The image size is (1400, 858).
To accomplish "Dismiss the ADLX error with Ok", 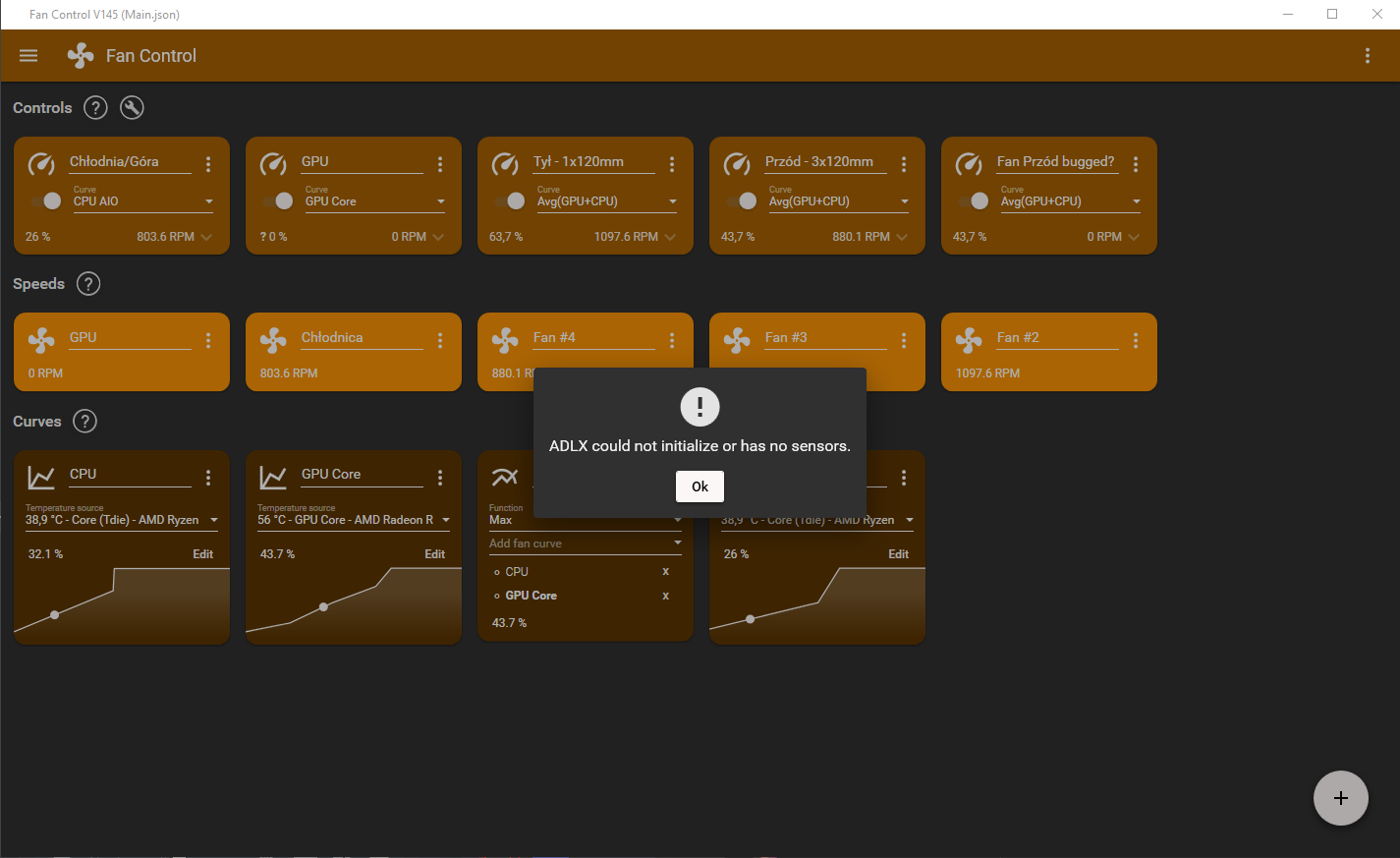I will (700, 486).
